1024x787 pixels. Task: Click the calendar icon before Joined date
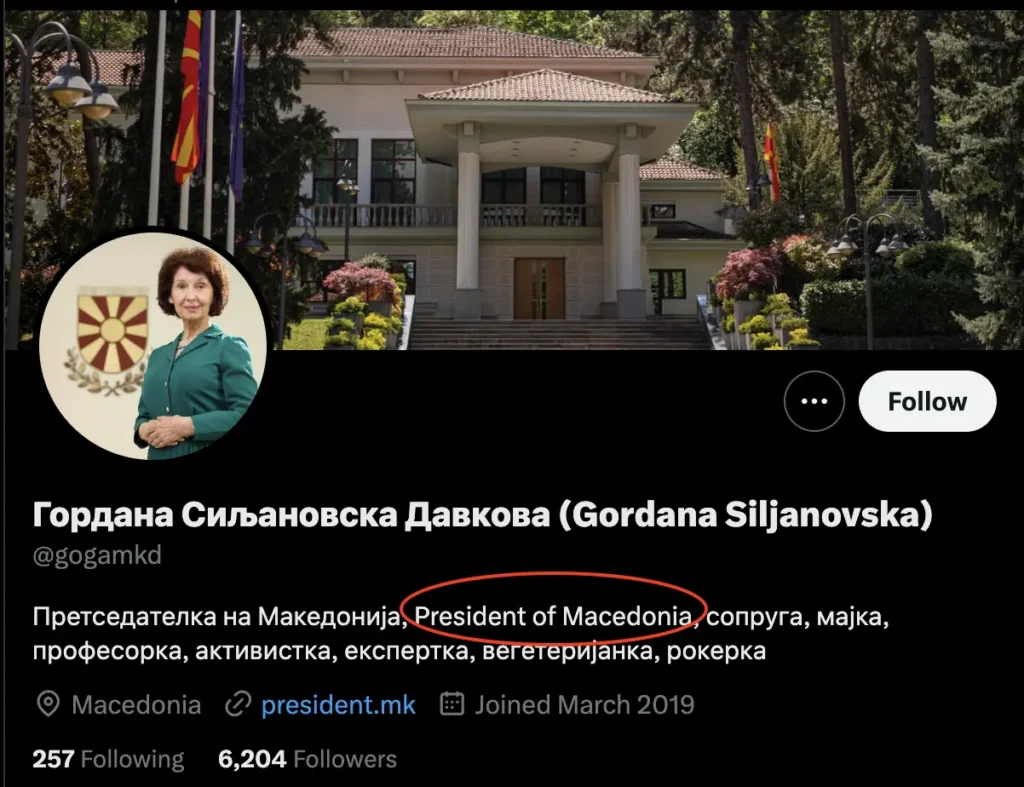pyautogui.click(x=452, y=703)
